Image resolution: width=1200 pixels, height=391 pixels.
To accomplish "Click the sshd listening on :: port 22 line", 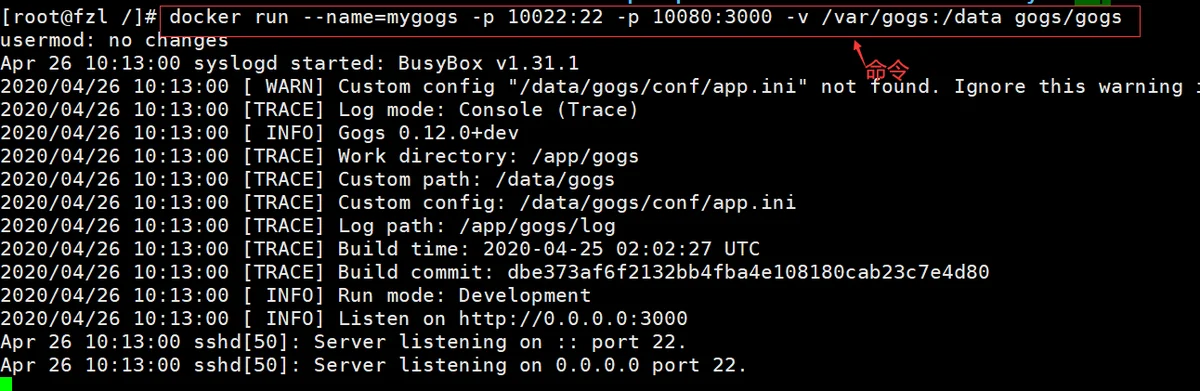I will tap(356, 342).
